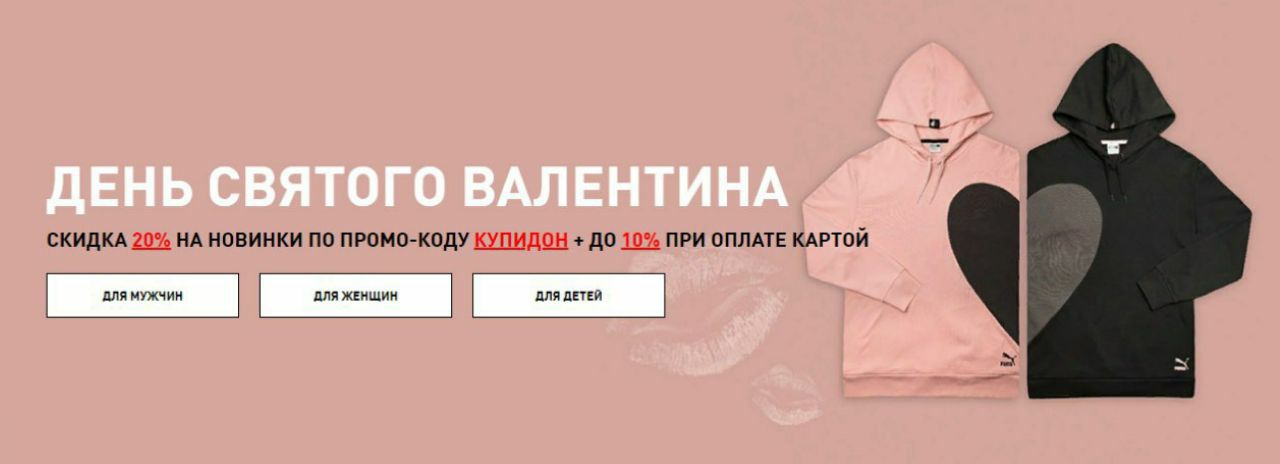Click Puma logo on pink hoodie hem
Image resolution: width=1280 pixels, height=464 pixels.
tap(1006, 360)
